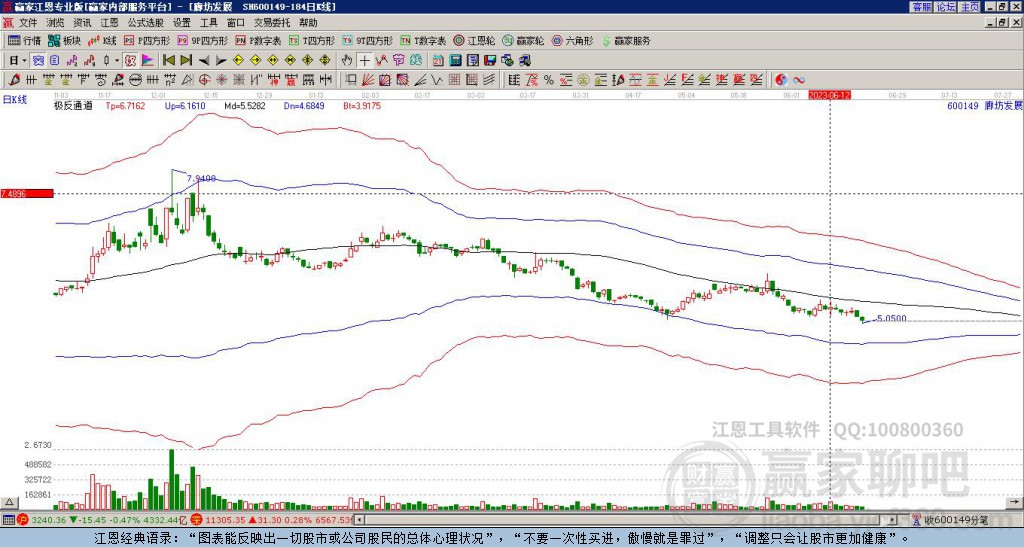The width and height of the screenshot is (1024, 548).
Task: Click the horizontal scrollbar right arrow
Action: click(892, 520)
